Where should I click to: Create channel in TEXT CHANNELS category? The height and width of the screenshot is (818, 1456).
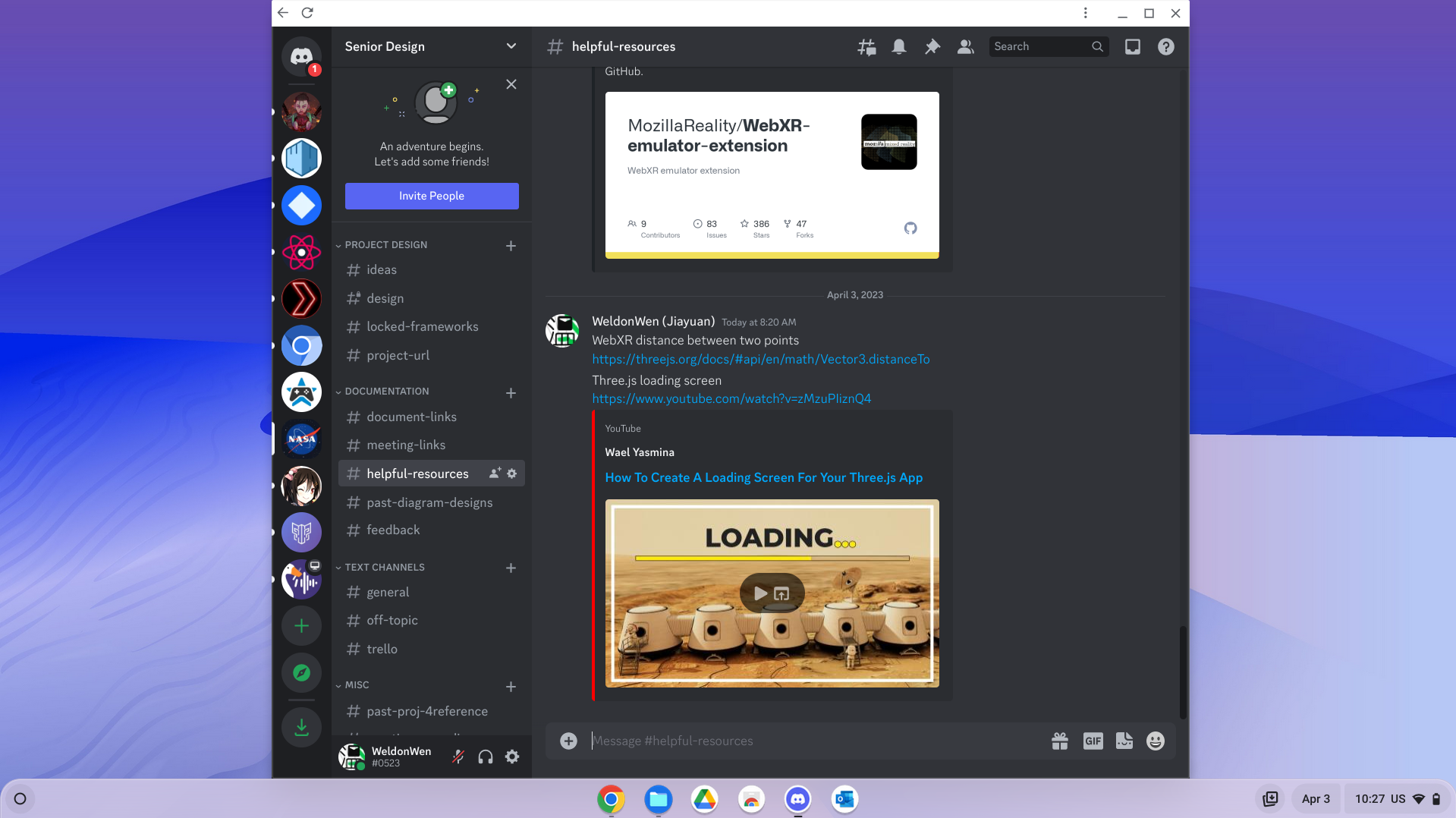click(x=511, y=568)
